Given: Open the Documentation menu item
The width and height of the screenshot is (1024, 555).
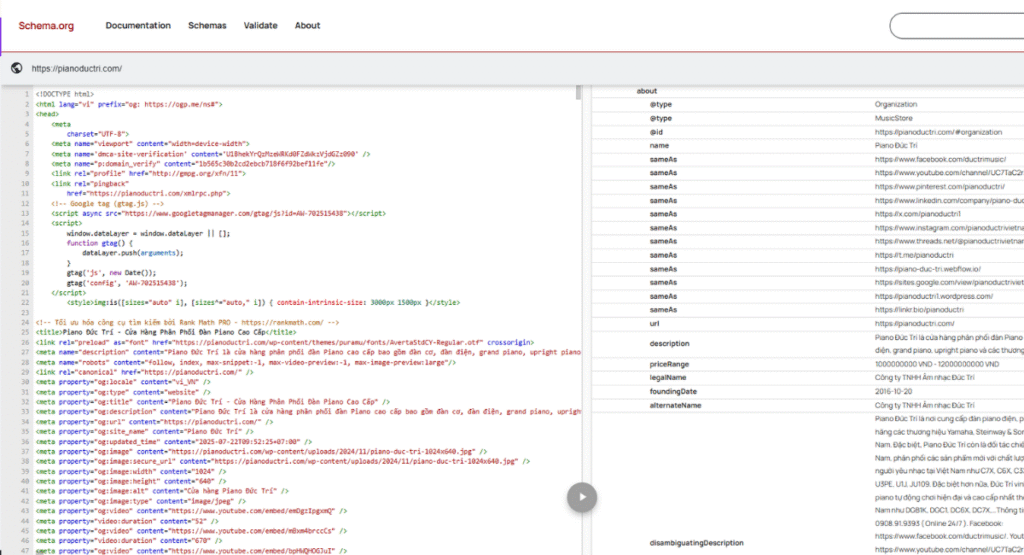Looking at the screenshot, I should point(138,25).
